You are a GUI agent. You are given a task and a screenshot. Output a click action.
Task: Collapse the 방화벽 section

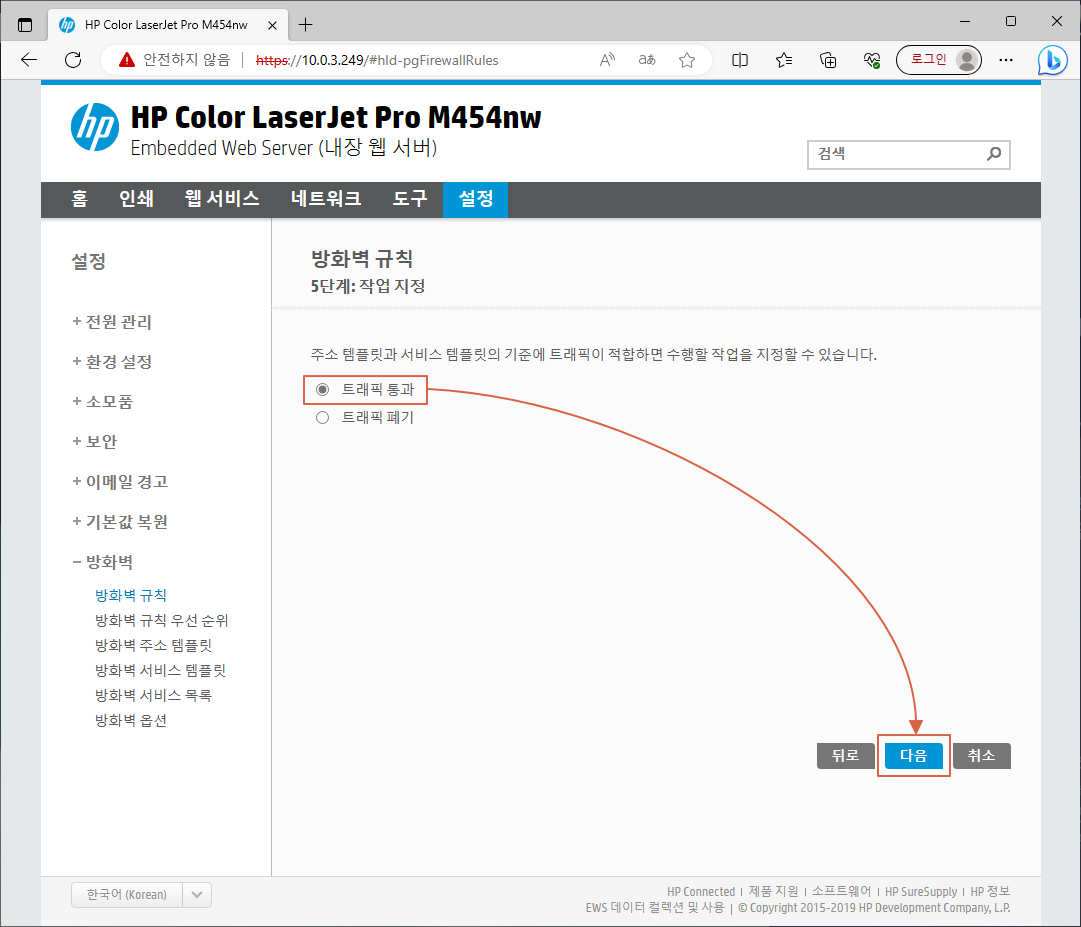pyautogui.click(x=103, y=562)
